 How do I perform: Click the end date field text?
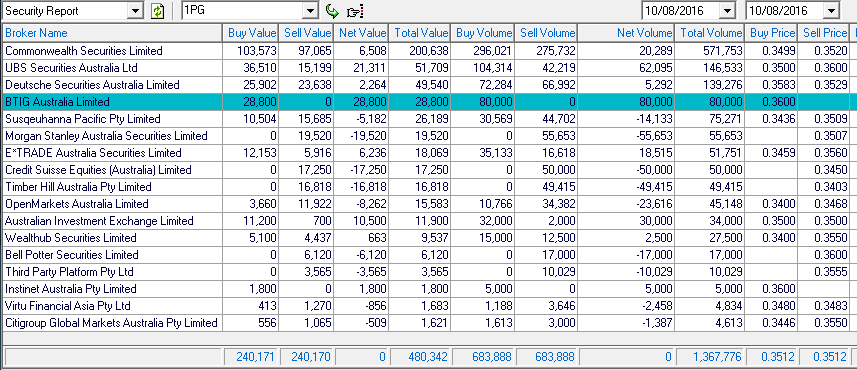point(785,11)
